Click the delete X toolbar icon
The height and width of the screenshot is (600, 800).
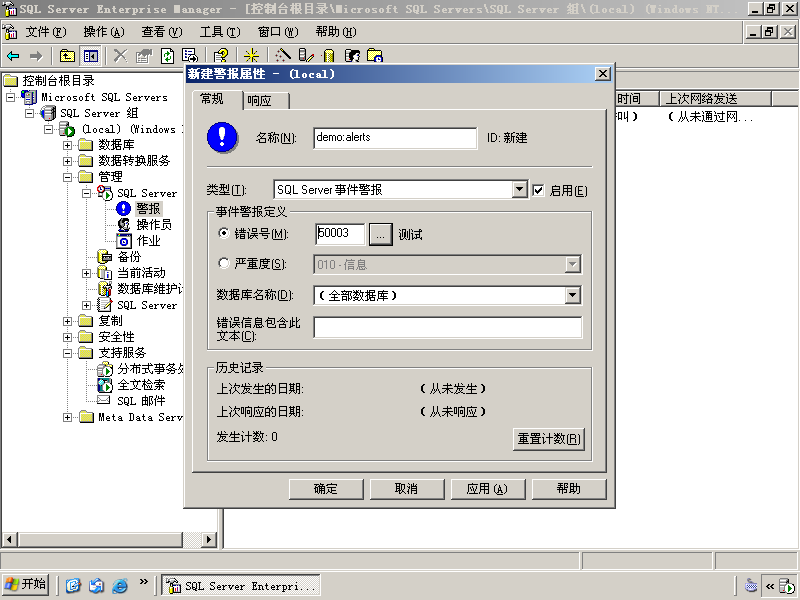120,56
